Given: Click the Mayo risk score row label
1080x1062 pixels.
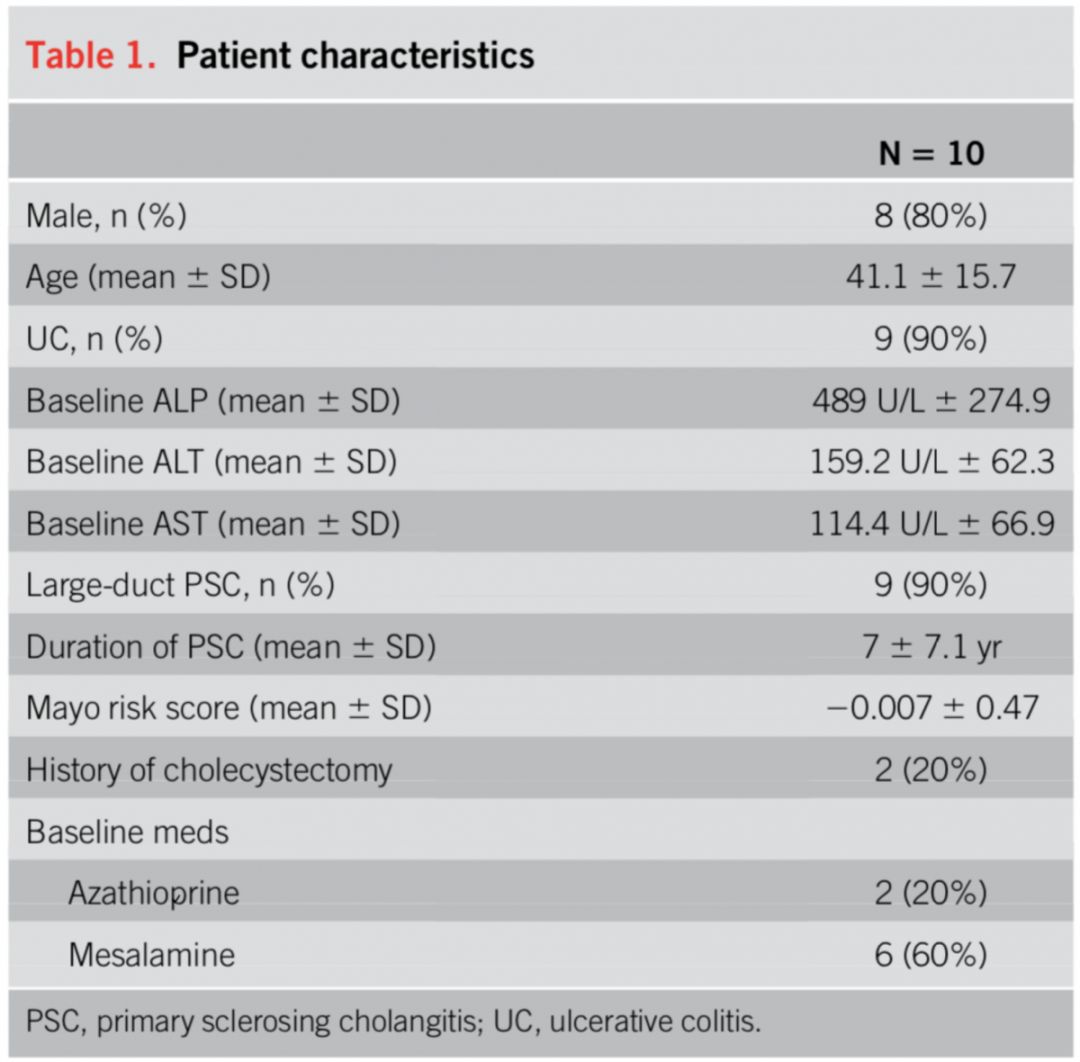Looking at the screenshot, I should pyautogui.click(x=229, y=709).
